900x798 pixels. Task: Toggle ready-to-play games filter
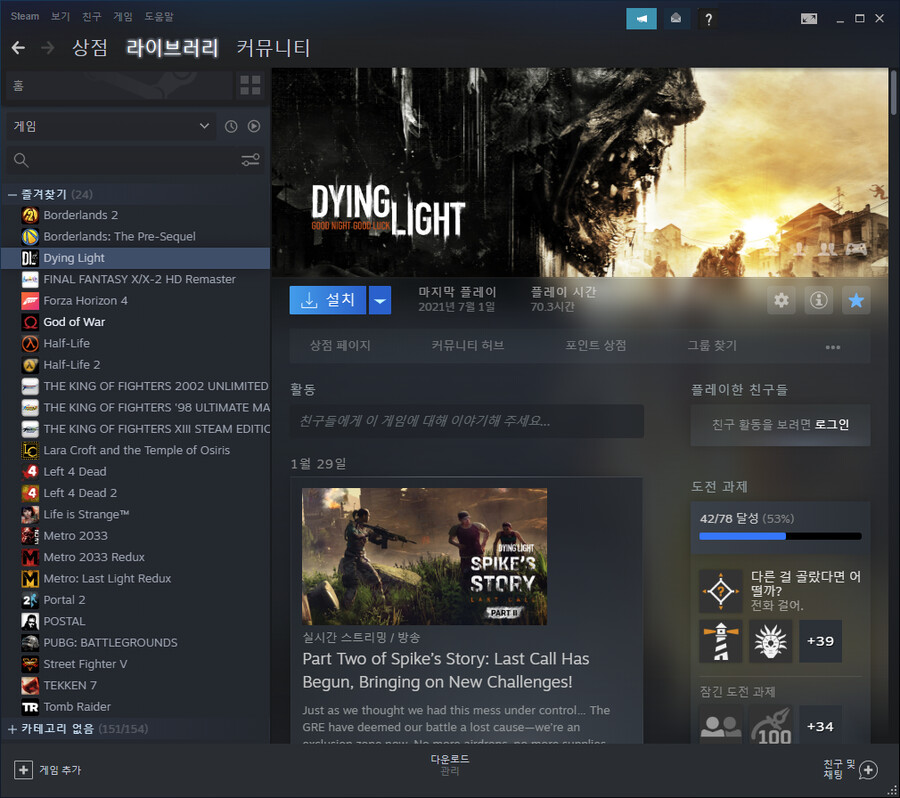click(254, 126)
